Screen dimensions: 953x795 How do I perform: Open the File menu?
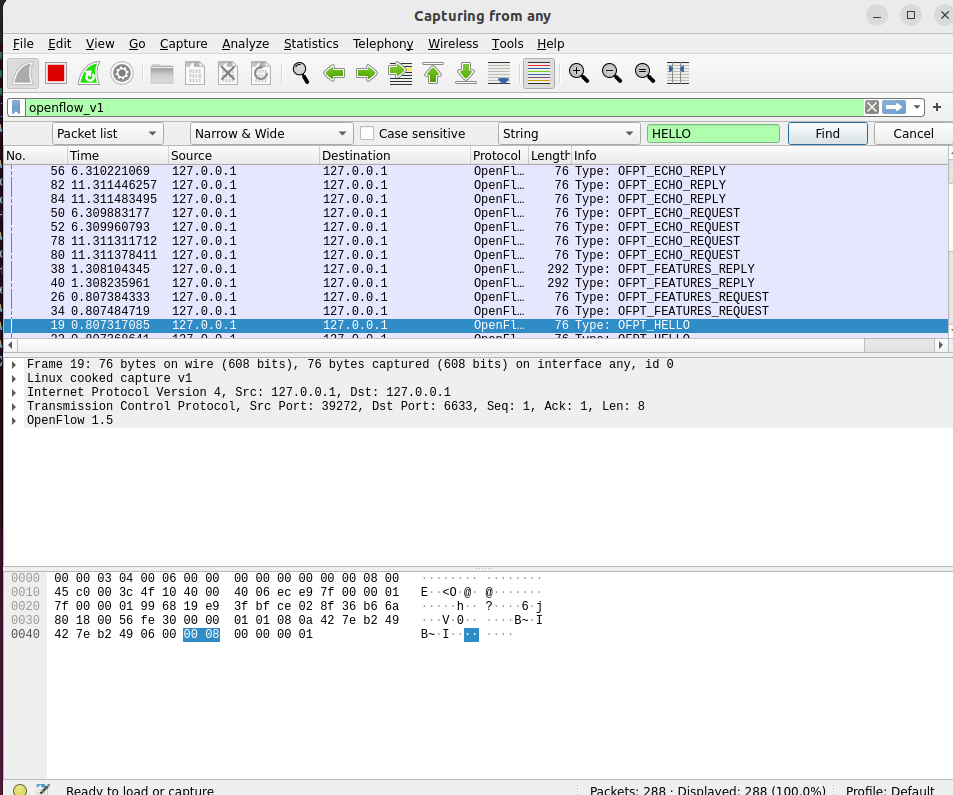(x=23, y=44)
